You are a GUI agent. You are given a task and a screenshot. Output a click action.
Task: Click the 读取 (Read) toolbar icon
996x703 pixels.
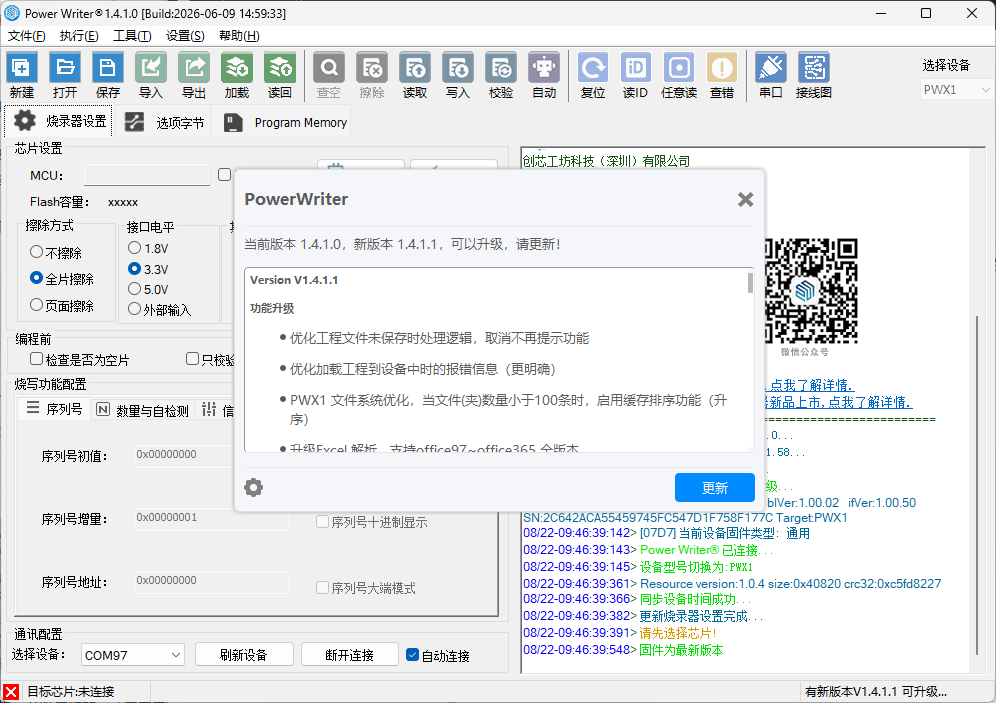(415, 75)
